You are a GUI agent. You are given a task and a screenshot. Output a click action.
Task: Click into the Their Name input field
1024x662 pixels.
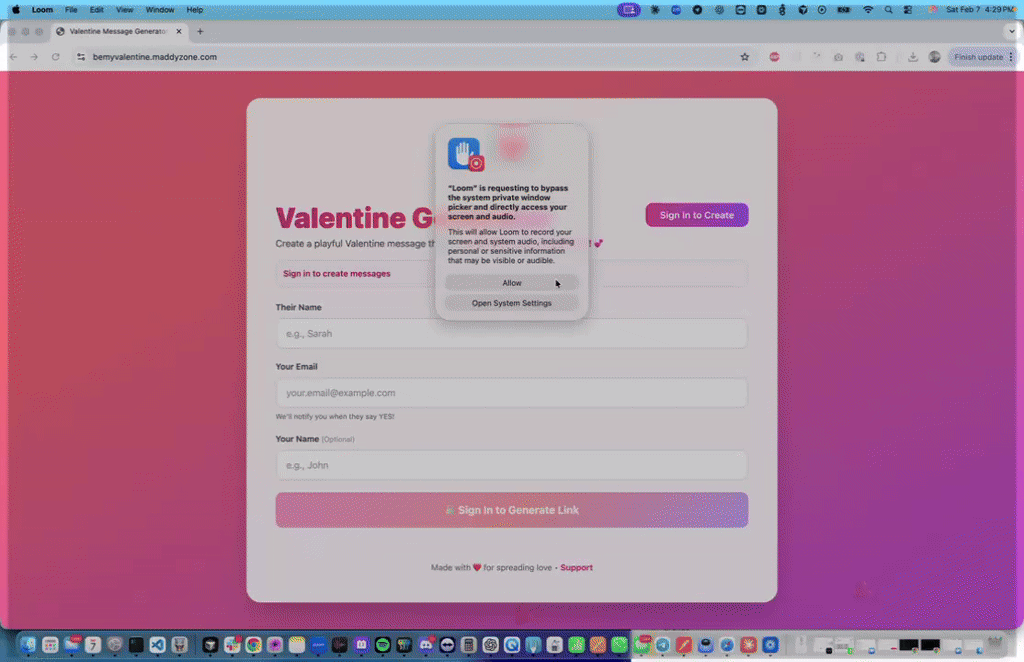pos(511,333)
